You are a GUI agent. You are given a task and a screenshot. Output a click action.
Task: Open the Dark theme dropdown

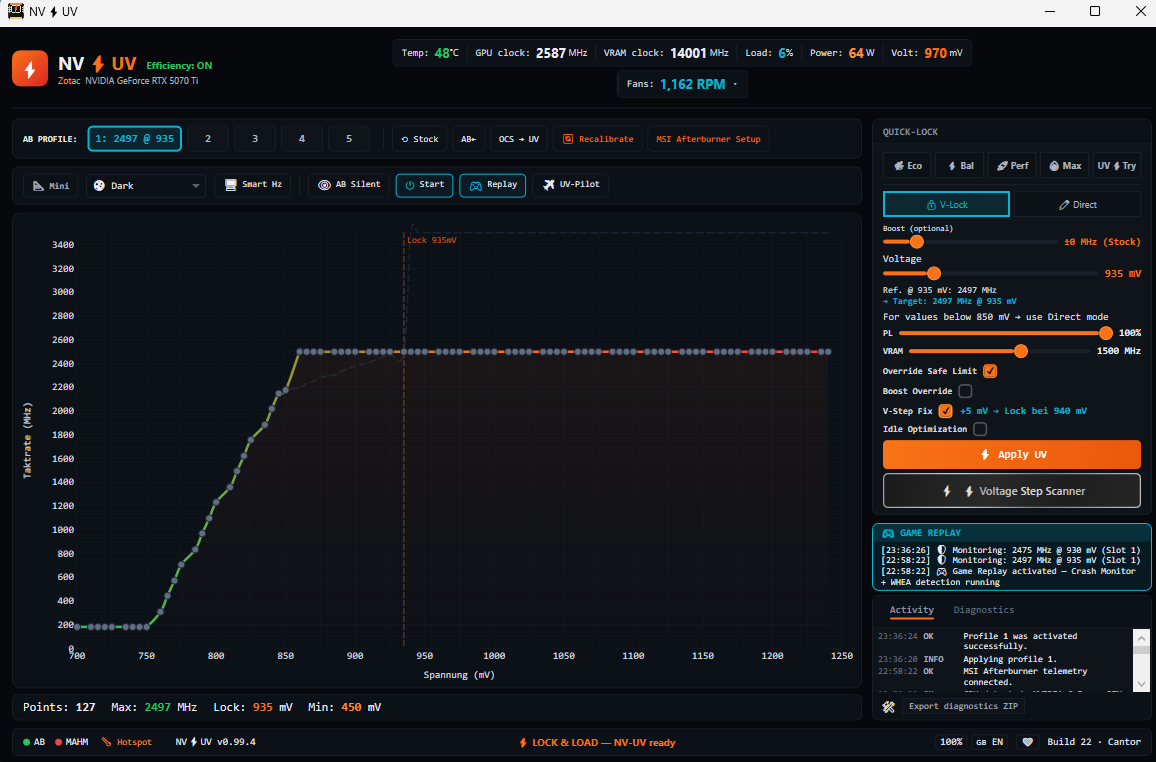146,186
